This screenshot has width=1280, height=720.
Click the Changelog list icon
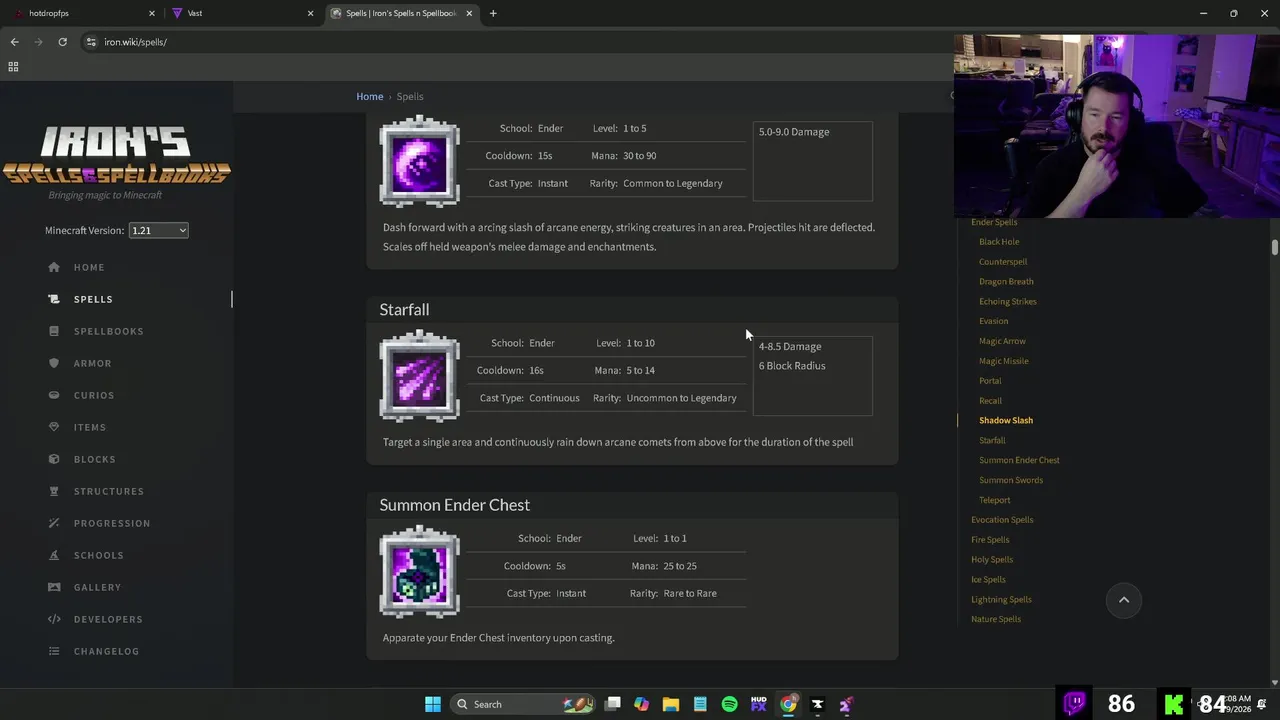(54, 651)
